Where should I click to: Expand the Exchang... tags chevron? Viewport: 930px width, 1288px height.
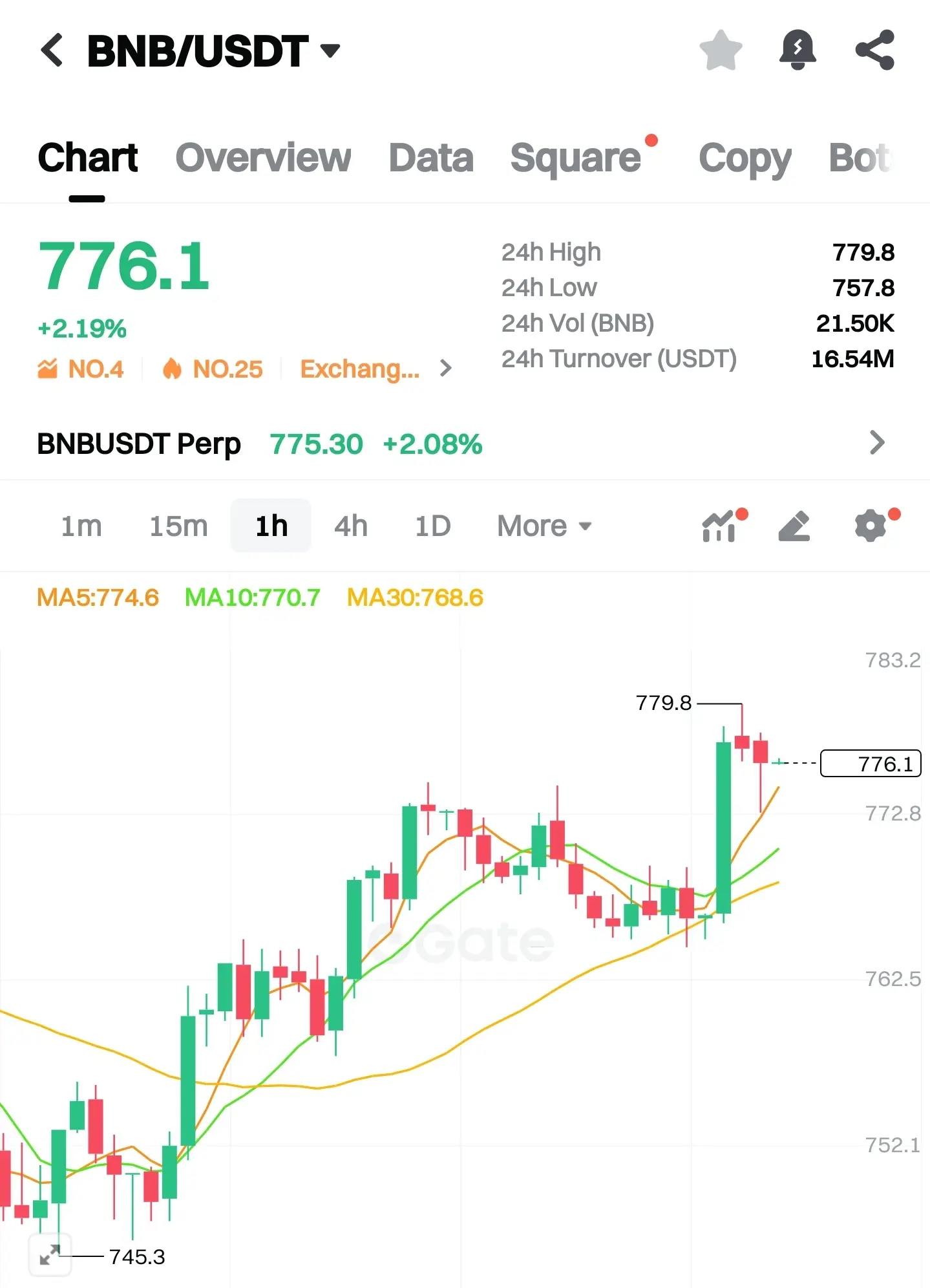click(x=445, y=369)
